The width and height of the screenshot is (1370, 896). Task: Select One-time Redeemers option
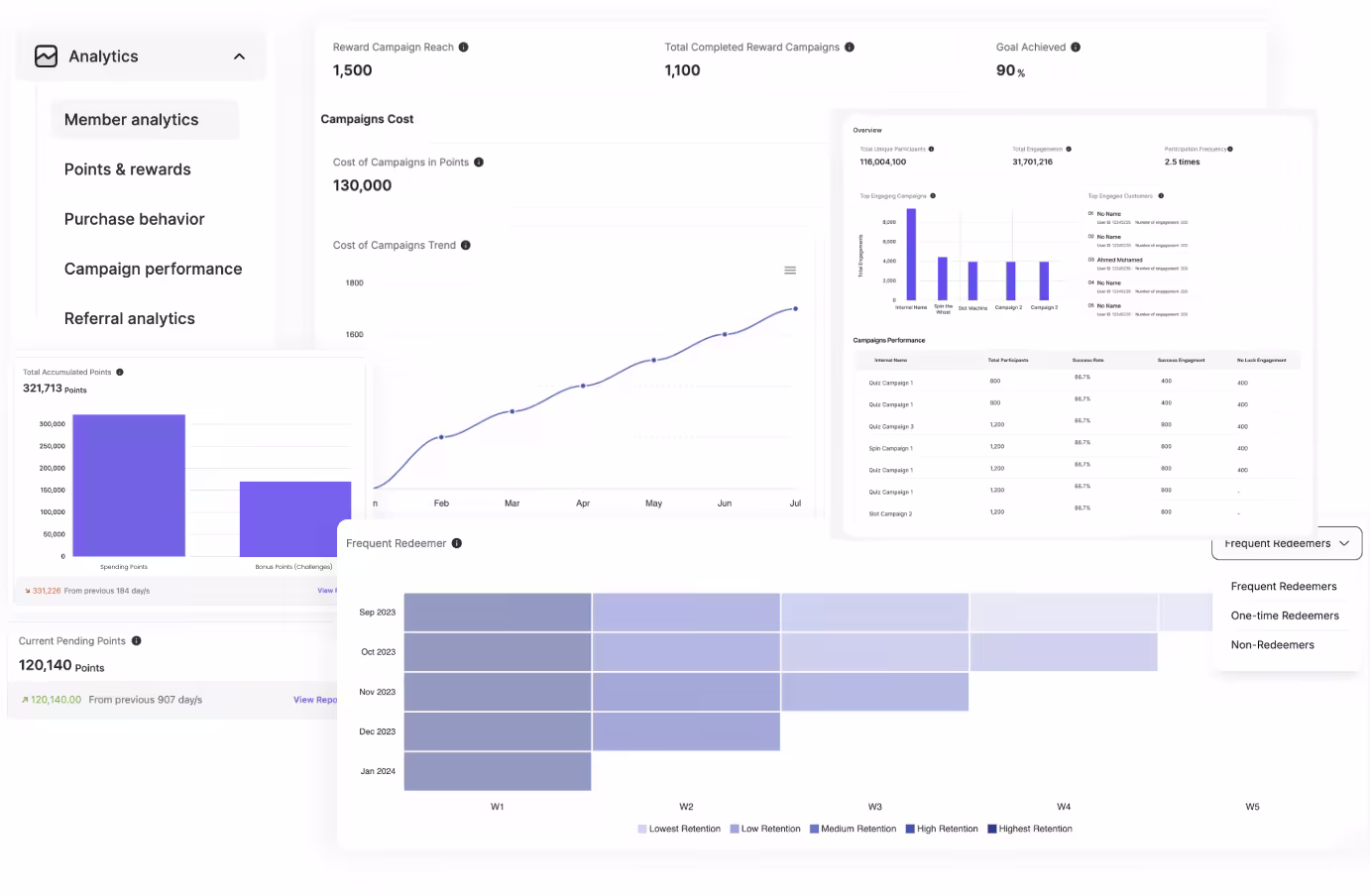click(x=1285, y=616)
